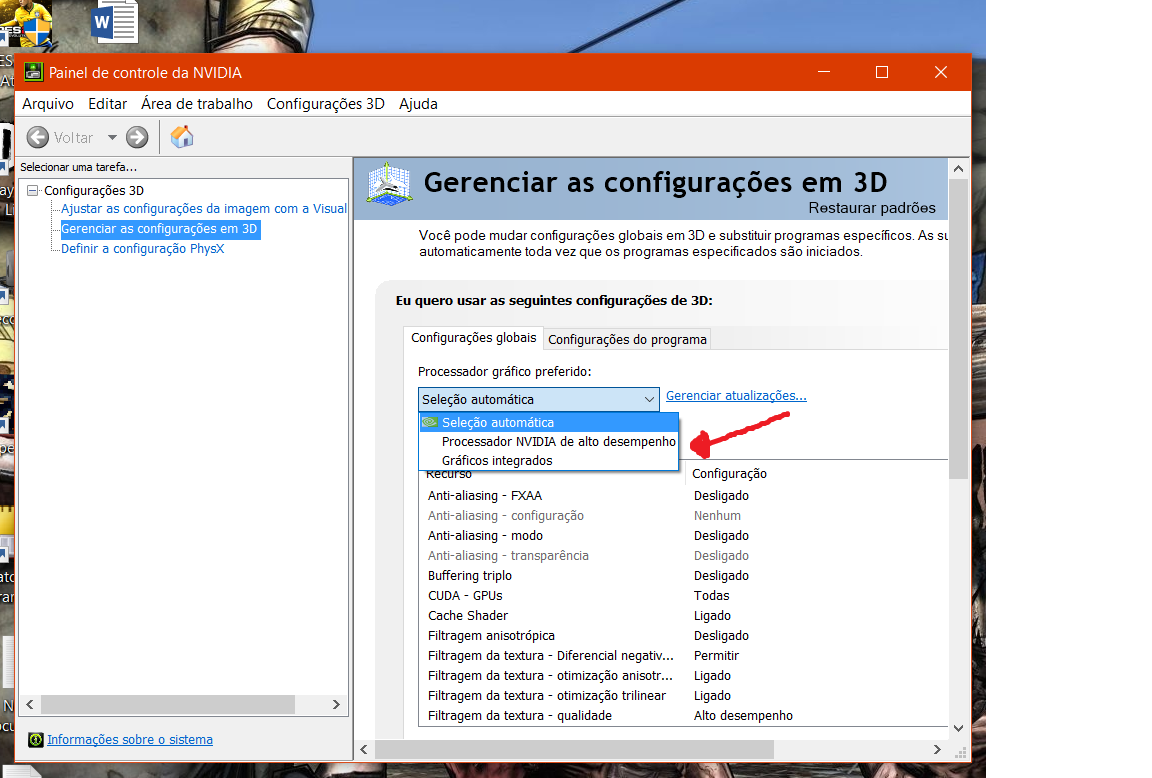Click the main panel scroll right arrow

937,749
